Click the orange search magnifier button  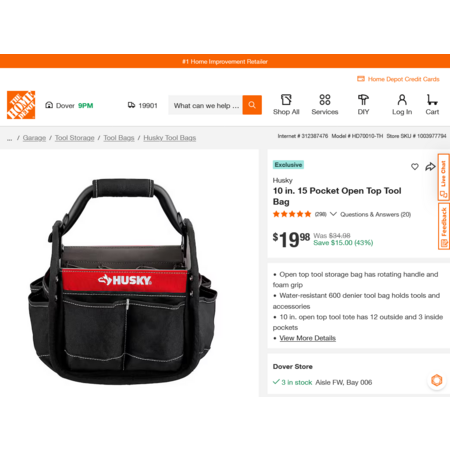click(x=252, y=105)
